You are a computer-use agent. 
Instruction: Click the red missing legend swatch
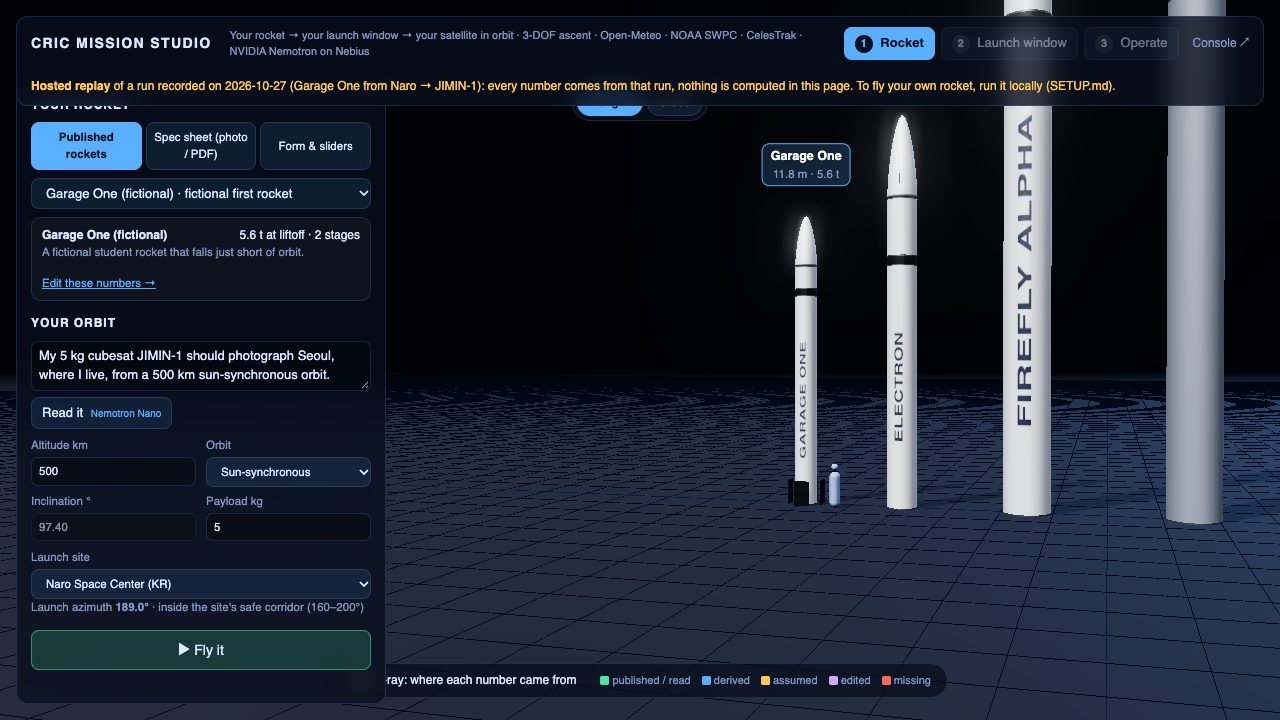pos(886,681)
